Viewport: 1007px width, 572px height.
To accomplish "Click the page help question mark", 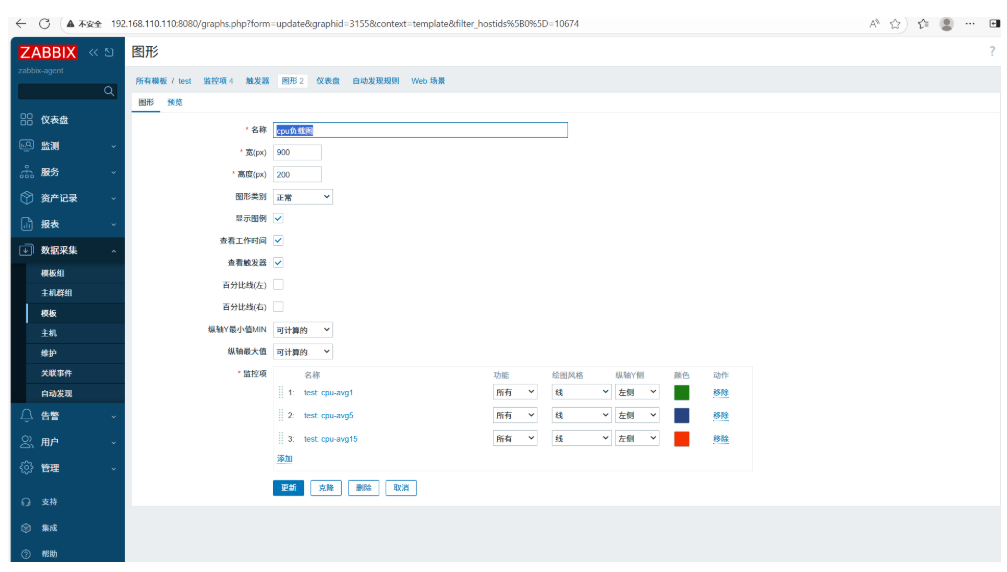I will pos(992,51).
